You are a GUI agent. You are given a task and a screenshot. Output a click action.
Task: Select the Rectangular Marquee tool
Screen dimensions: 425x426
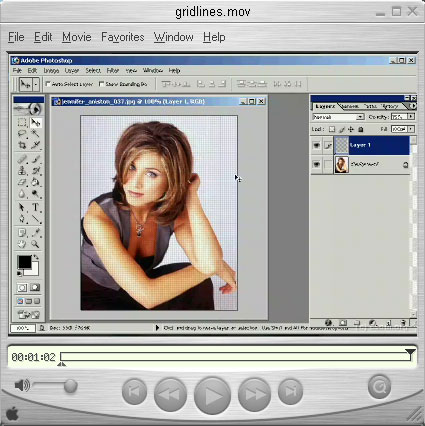tap(22, 123)
